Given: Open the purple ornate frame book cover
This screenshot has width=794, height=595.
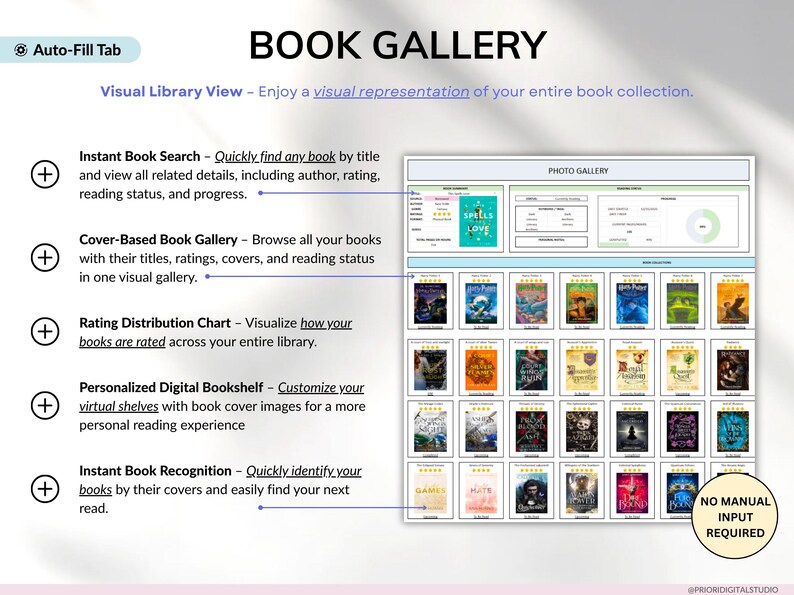Looking at the screenshot, I should click(683, 431).
